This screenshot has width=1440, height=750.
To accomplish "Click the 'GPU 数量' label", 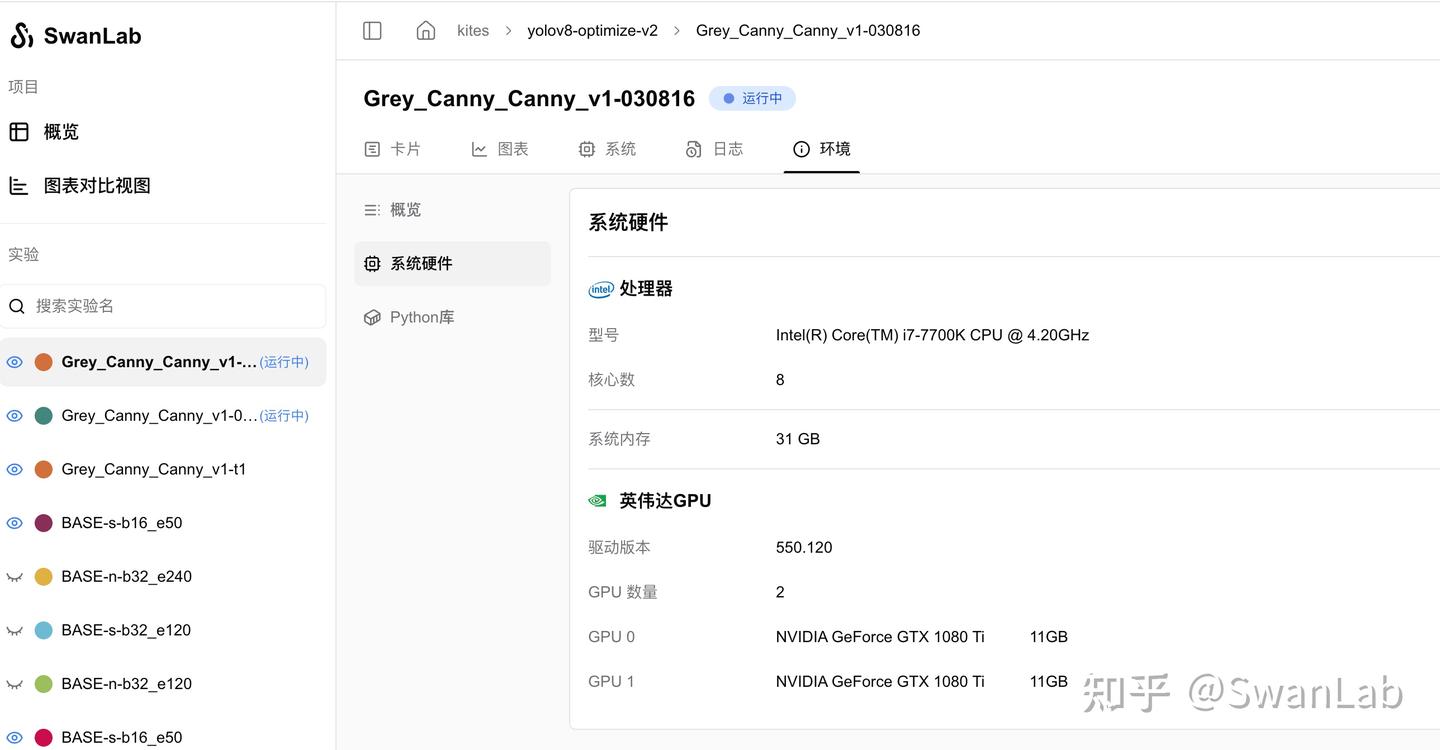I will click(x=623, y=592).
